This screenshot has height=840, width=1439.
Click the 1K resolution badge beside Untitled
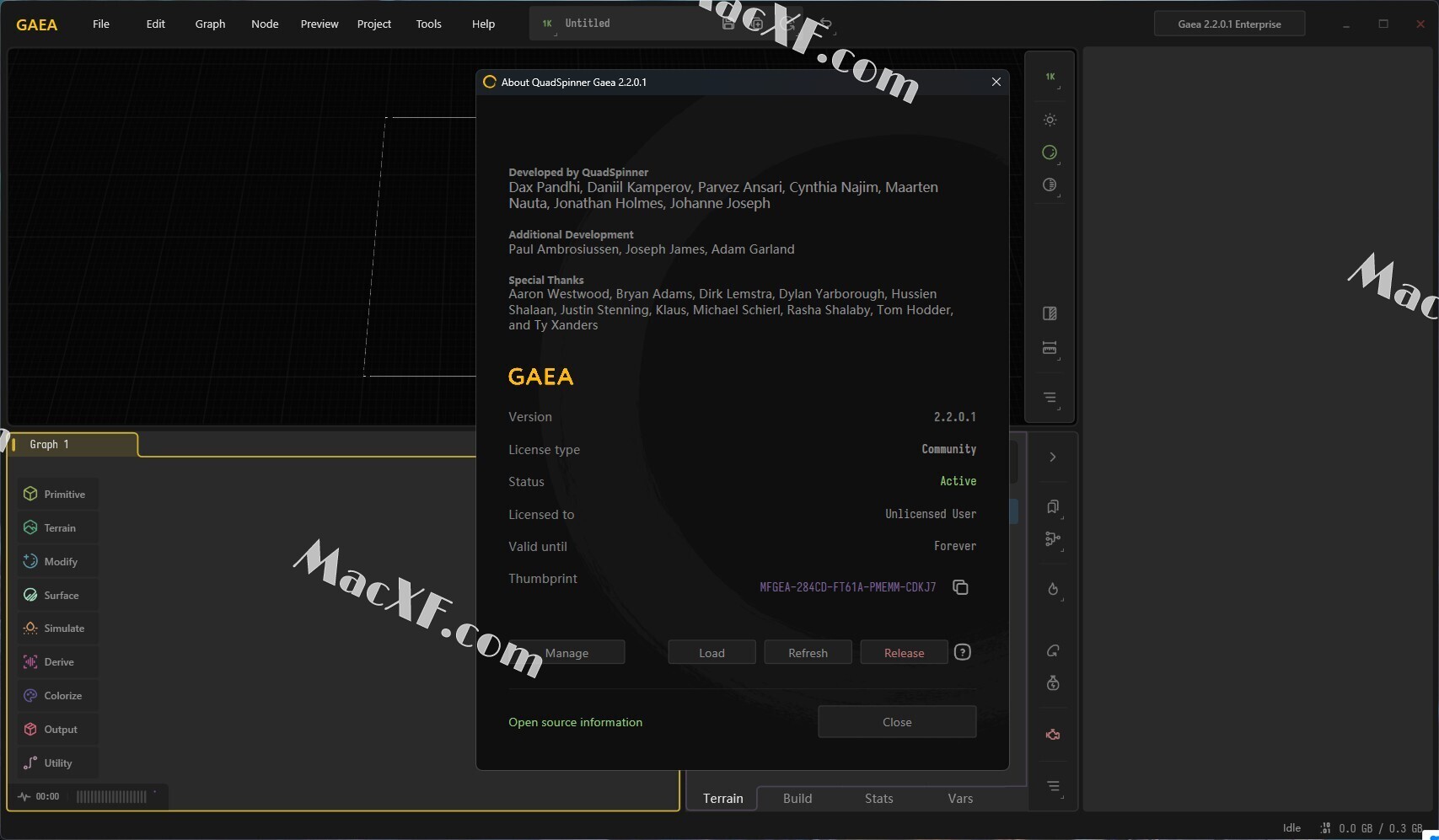click(x=547, y=24)
